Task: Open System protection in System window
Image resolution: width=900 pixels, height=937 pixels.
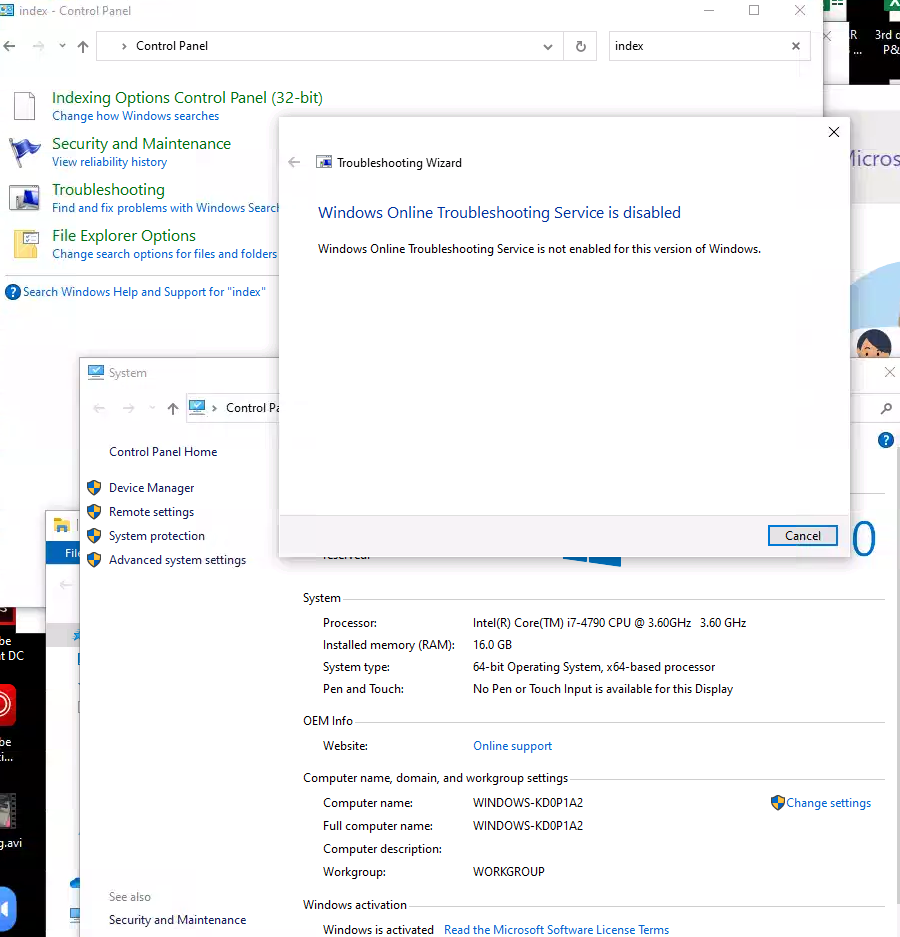Action: point(157,535)
